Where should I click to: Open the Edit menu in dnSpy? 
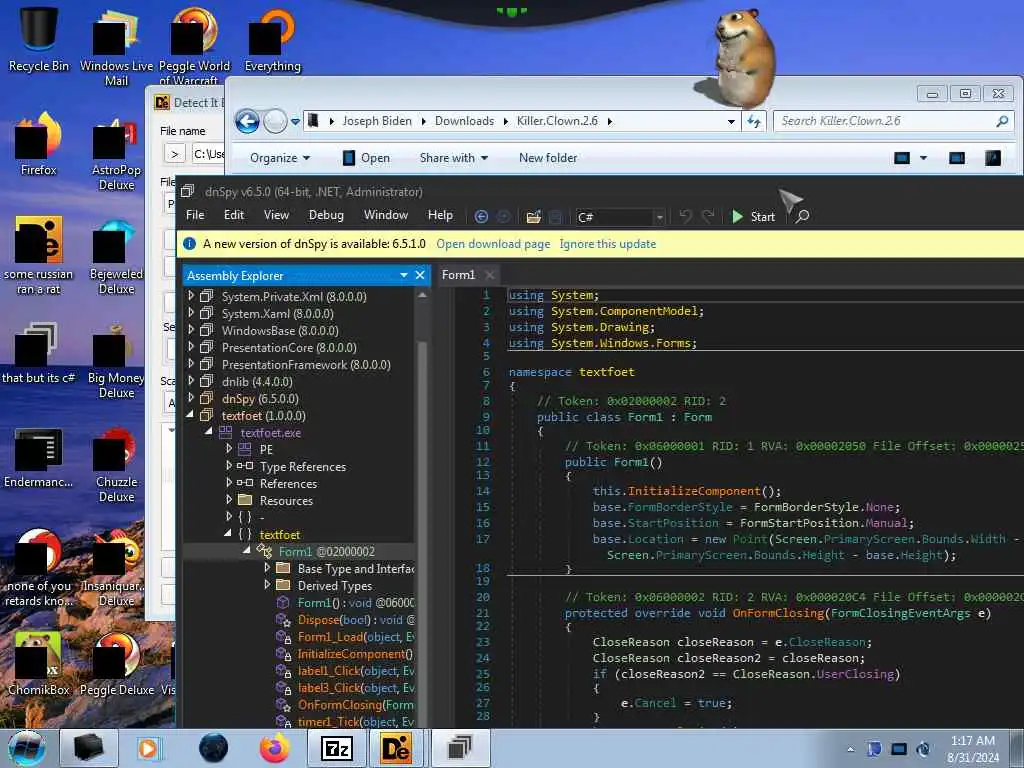tap(234, 215)
